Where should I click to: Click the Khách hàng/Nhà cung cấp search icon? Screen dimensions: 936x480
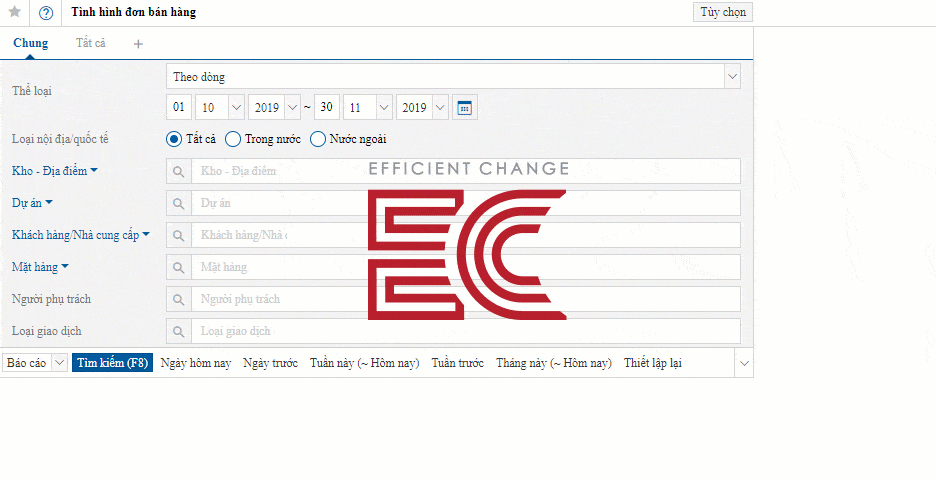[x=178, y=235]
